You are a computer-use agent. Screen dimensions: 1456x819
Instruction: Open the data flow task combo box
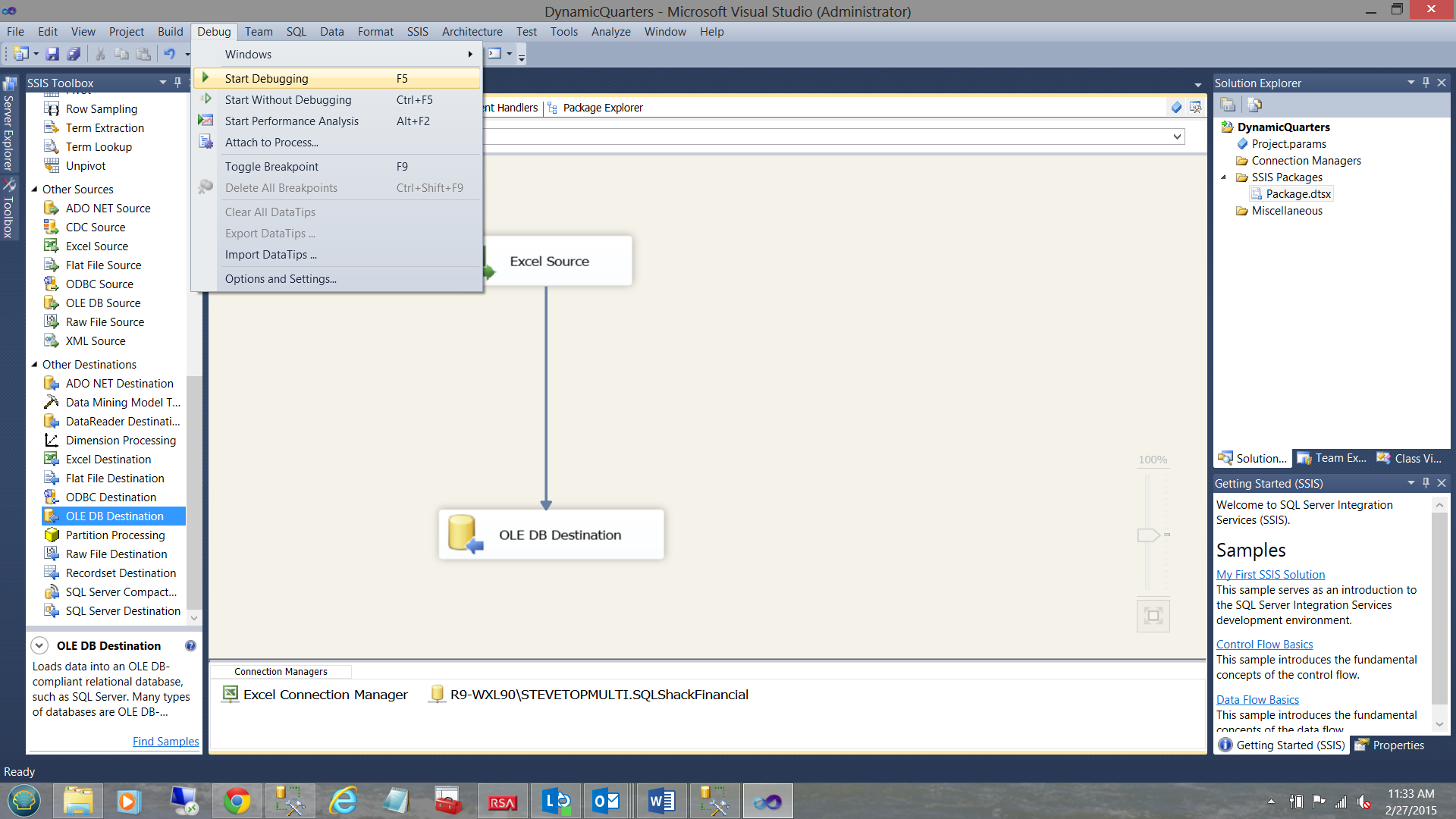1177,136
